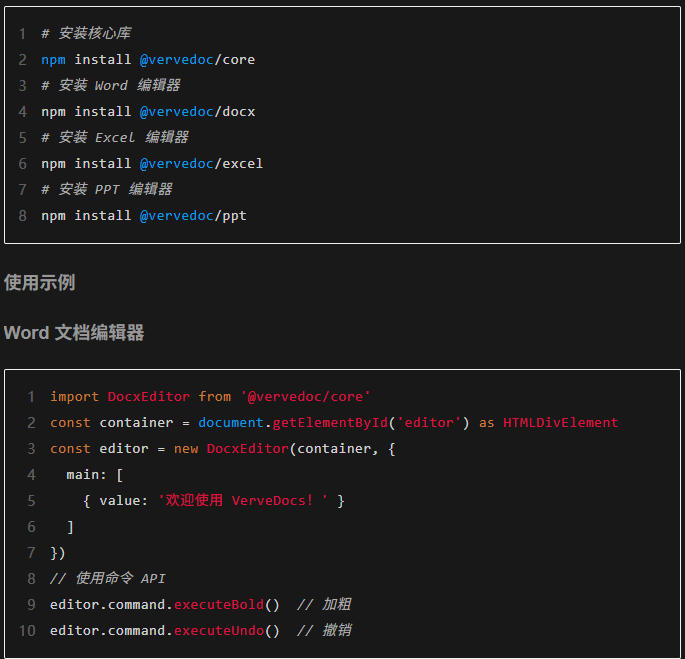Select the line 'npm install @vervedoc/core'
Image resolution: width=685 pixels, height=659 pixels.
[148, 59]
